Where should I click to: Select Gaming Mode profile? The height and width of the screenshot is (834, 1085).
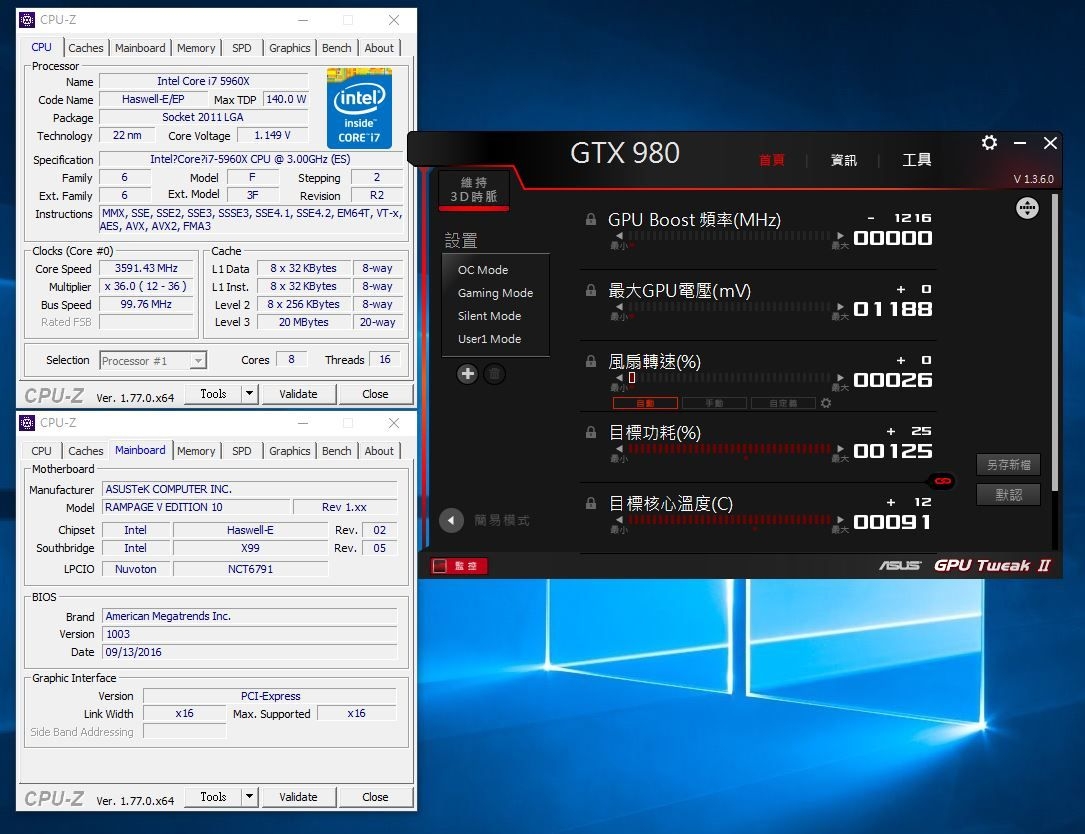tap(495, 293)
